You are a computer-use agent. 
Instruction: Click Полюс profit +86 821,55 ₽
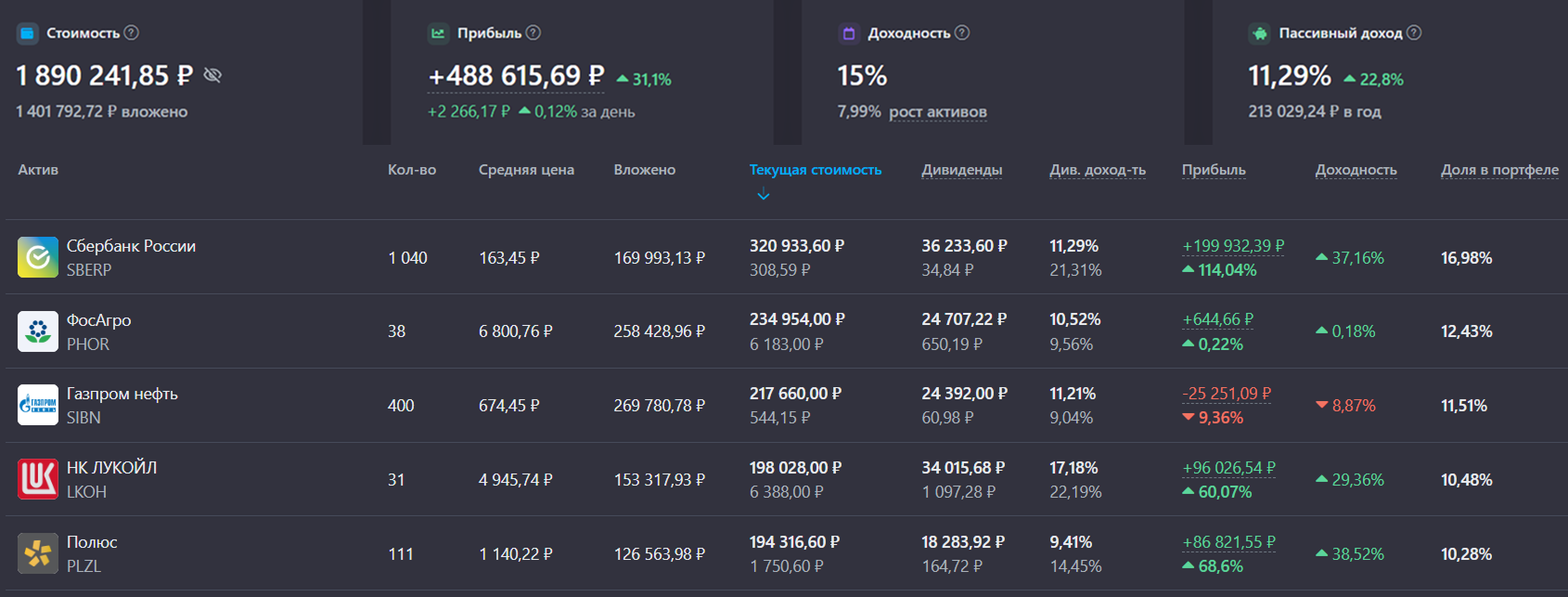(x=1228, y=542)
